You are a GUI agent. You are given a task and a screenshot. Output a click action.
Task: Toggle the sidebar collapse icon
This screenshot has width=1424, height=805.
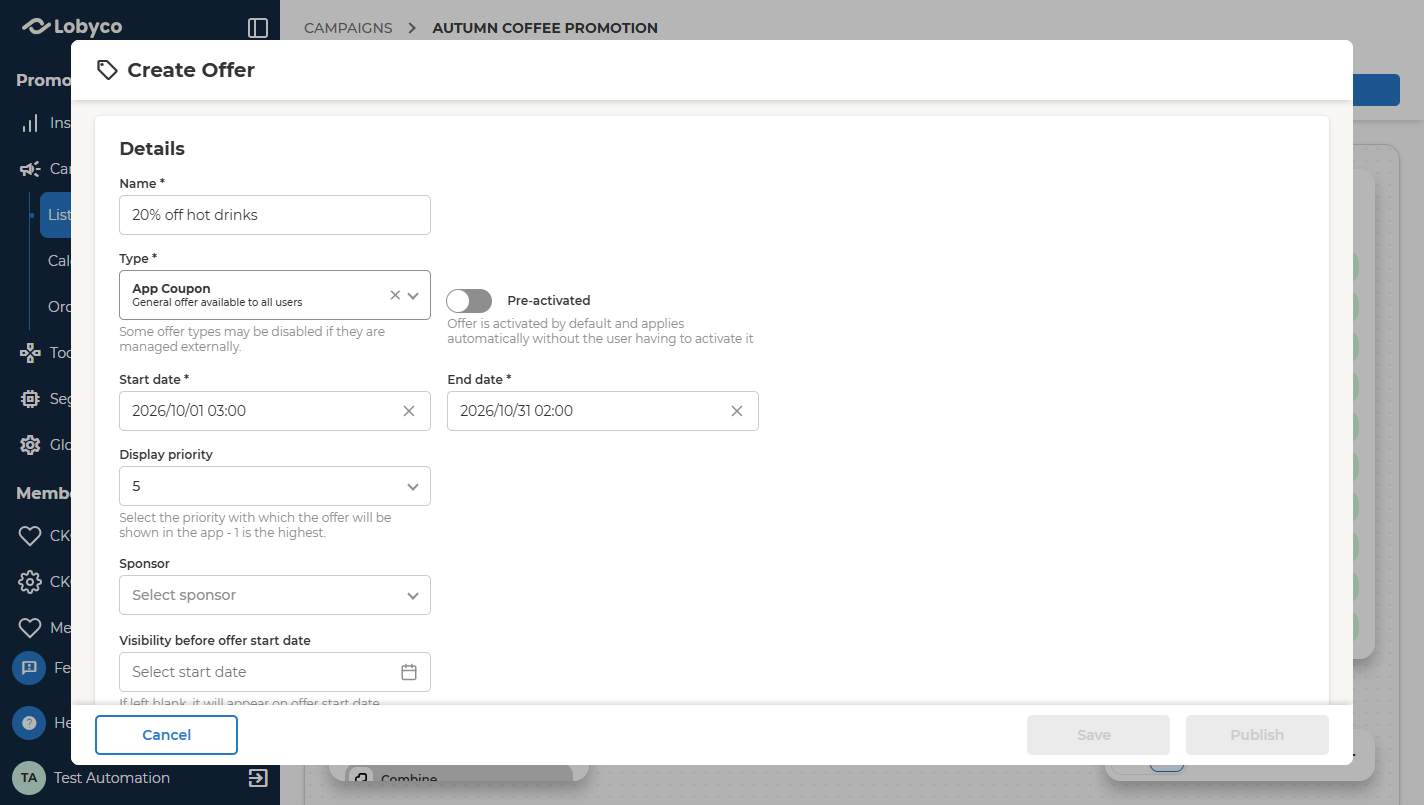(x=258, y=28)
